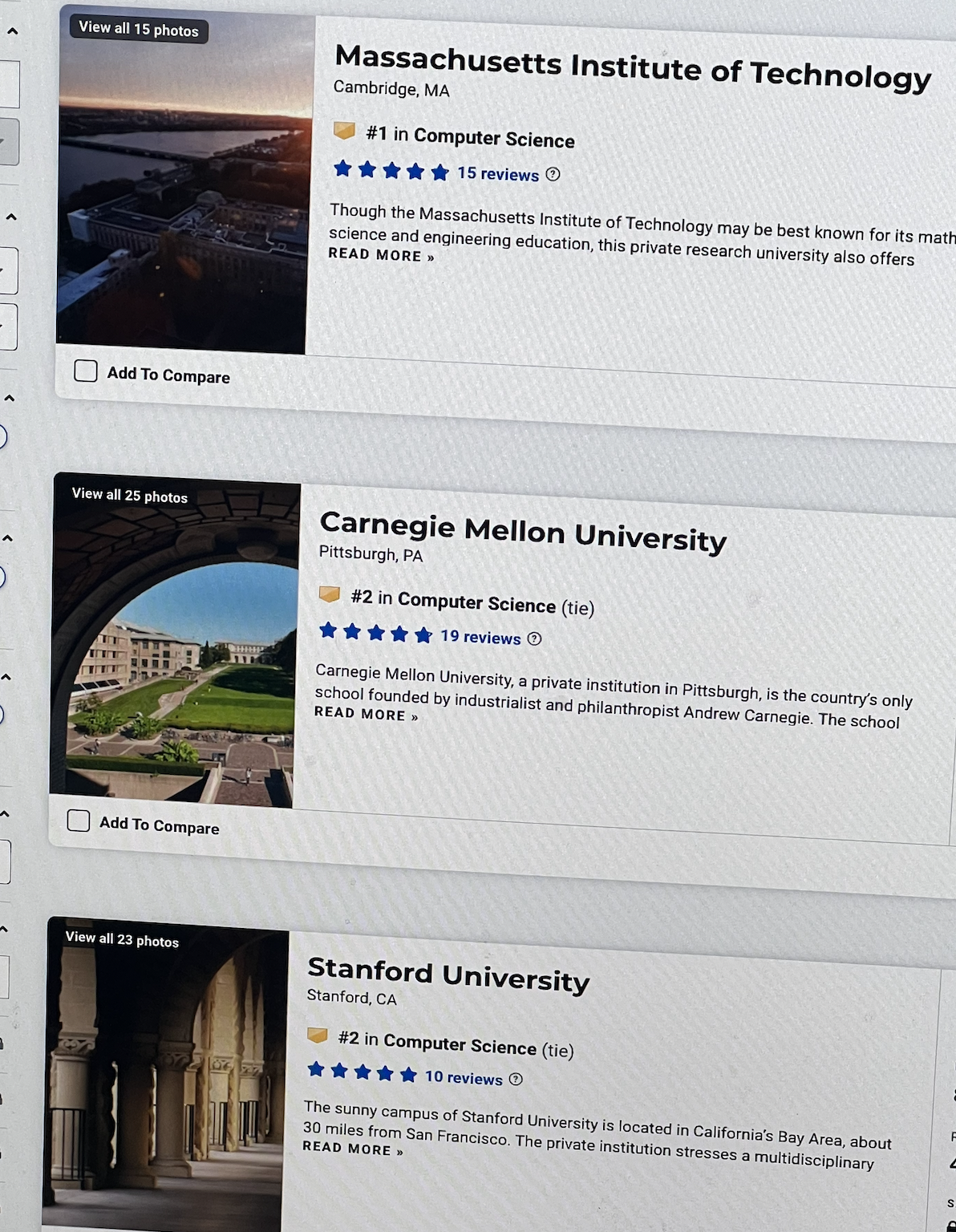Click READ MORE under the MIT description
The height and width of the screenshot is (1232, 956).
tap(382, 255)
